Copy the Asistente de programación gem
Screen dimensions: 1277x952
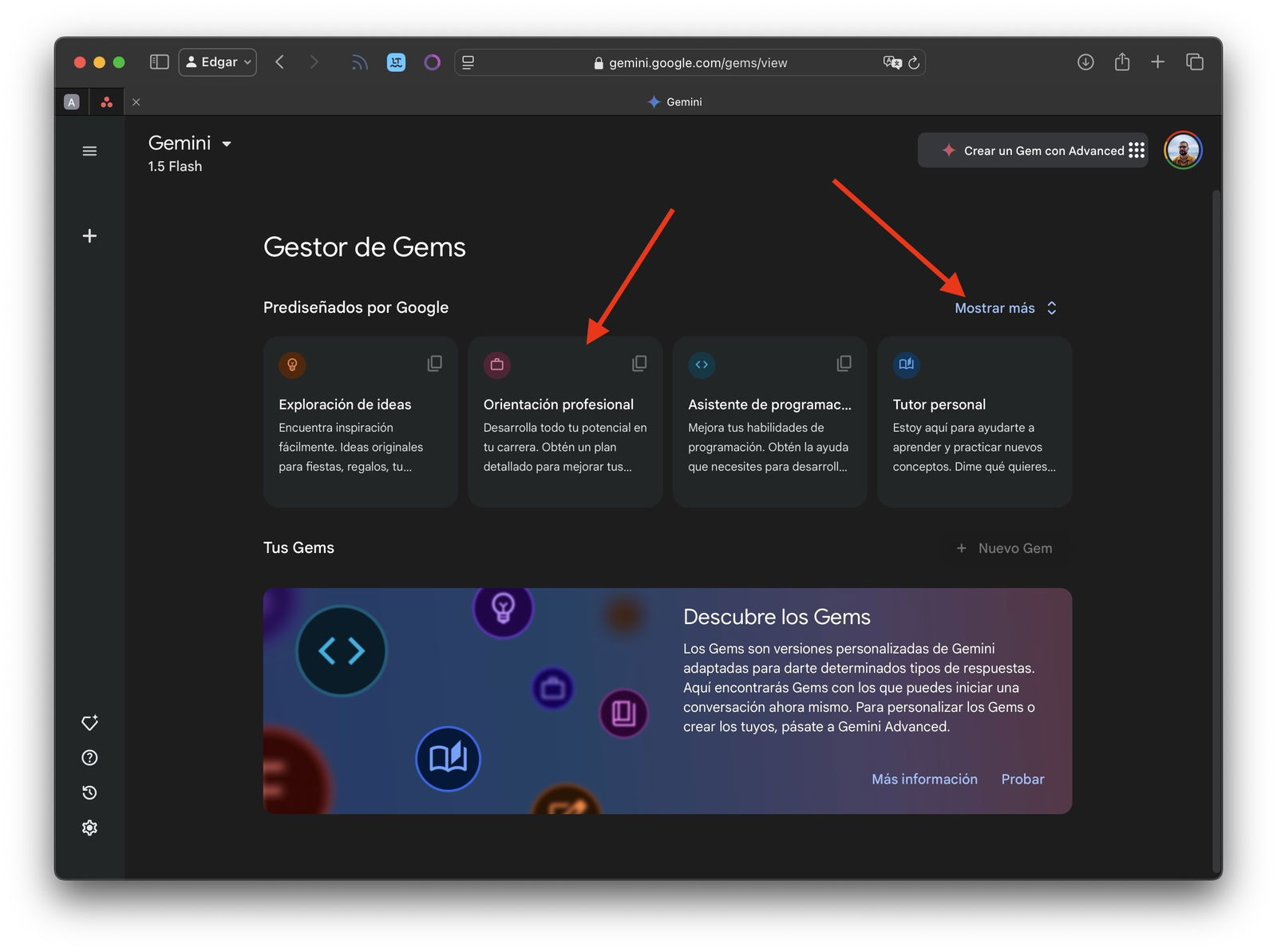844,364
